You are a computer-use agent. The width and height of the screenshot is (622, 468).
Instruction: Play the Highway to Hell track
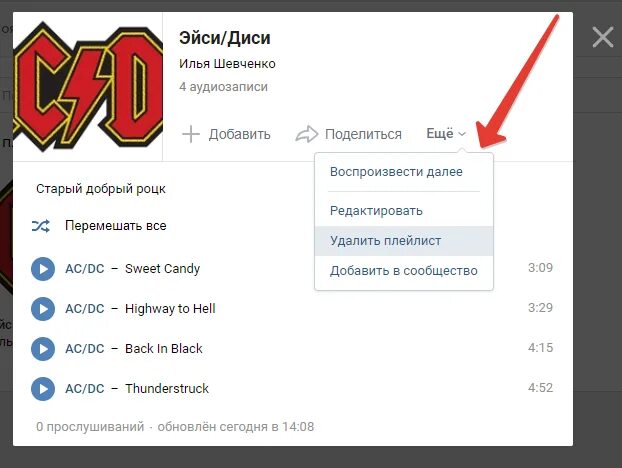(43, 309)
